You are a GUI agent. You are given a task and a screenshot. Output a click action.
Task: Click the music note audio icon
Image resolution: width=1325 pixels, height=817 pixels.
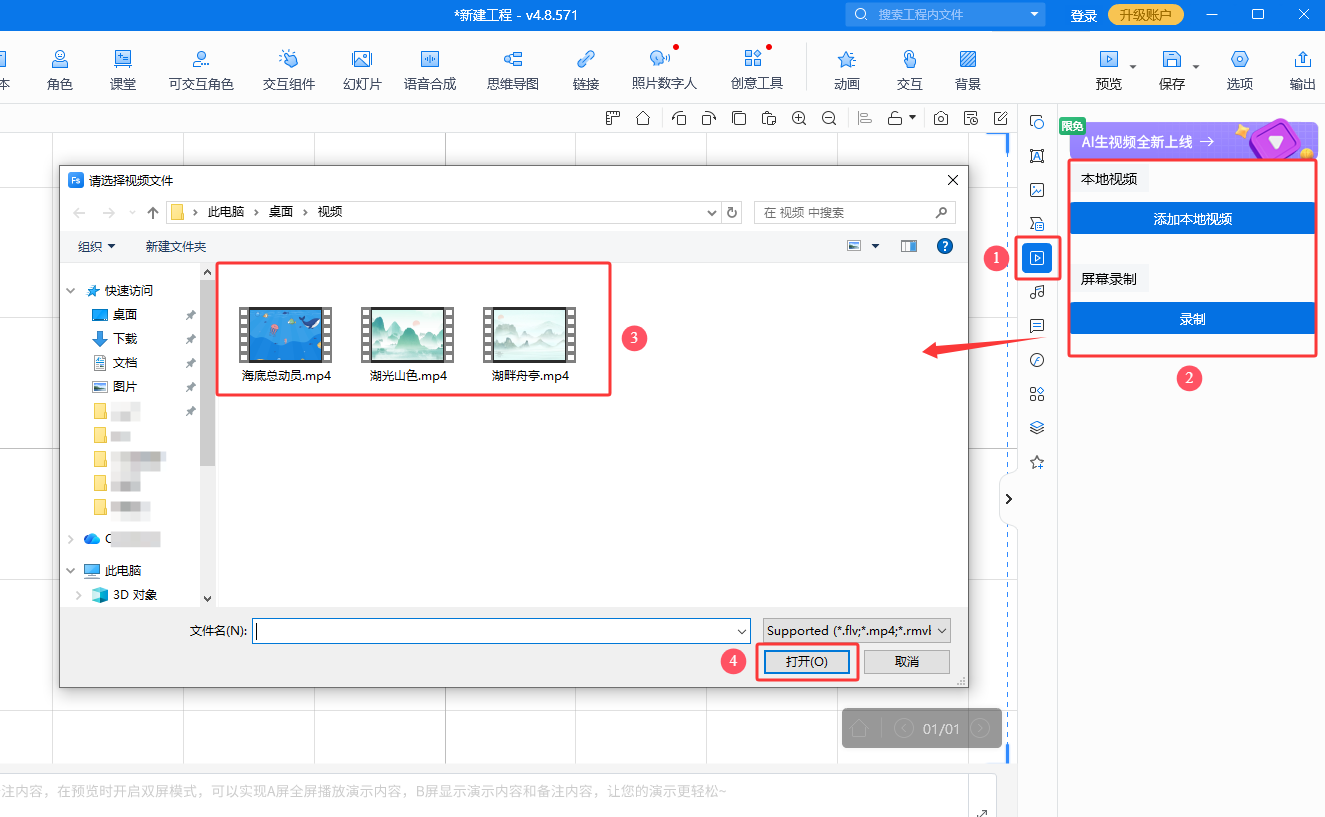(x=1037, y=292)
